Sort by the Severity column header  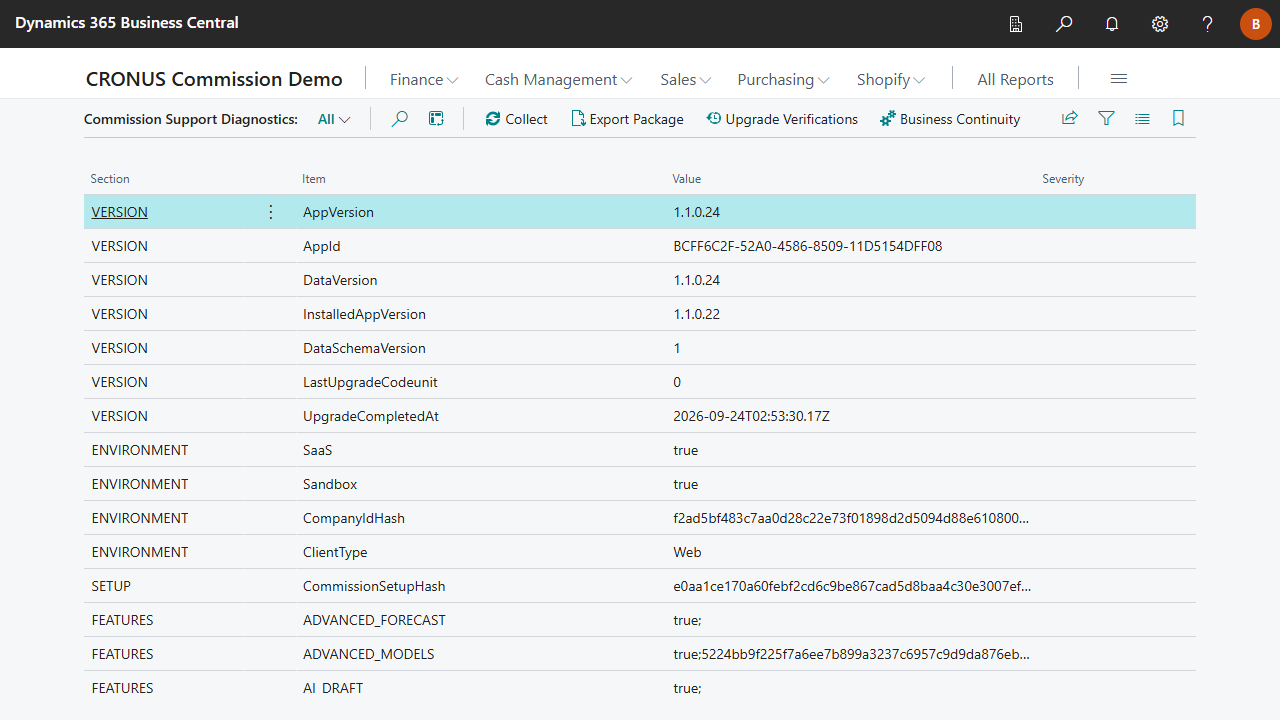click(1063, 179)
